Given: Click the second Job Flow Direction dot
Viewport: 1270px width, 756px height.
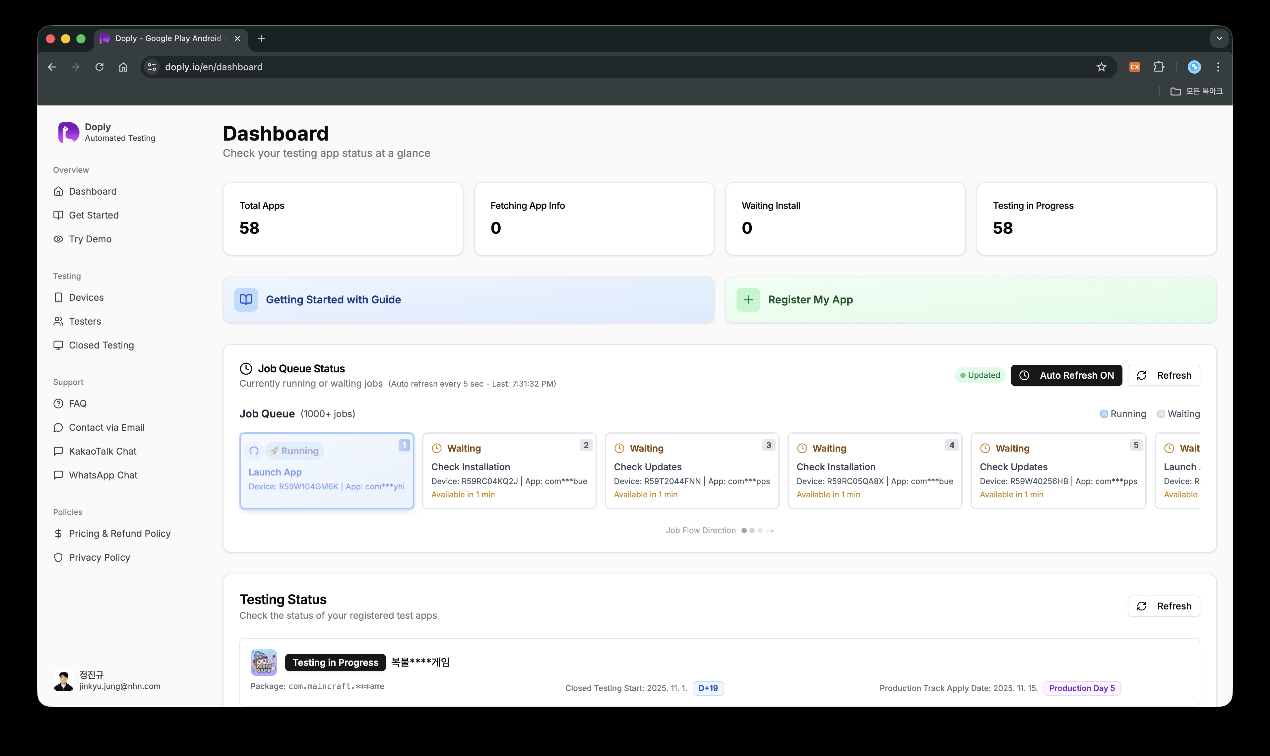Looking at the screenshot, I should [x=752, y=530].
